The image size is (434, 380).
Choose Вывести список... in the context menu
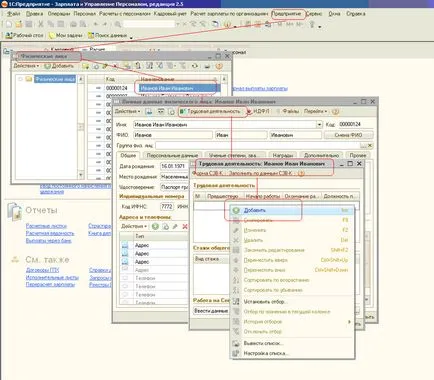click(x=292, y=343)
